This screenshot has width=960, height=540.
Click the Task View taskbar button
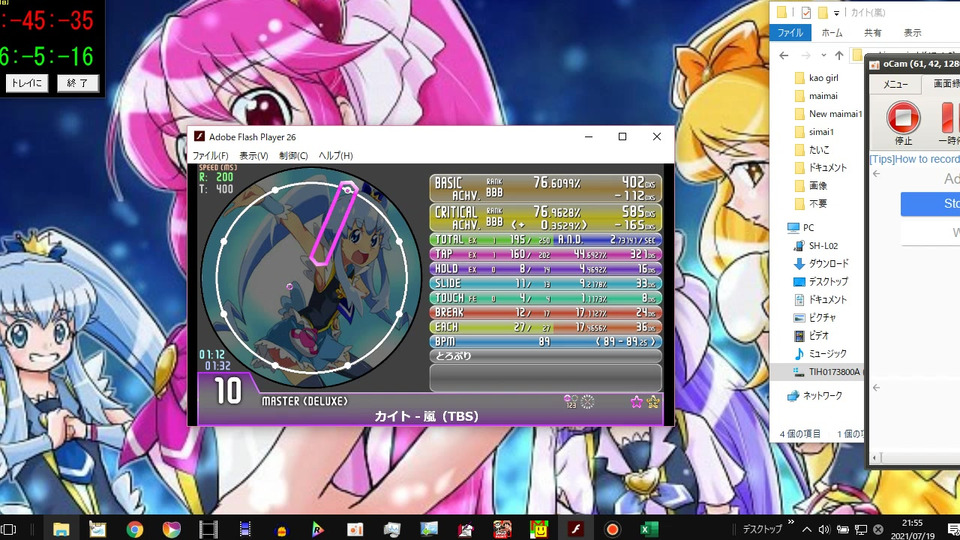click(9, 529)
